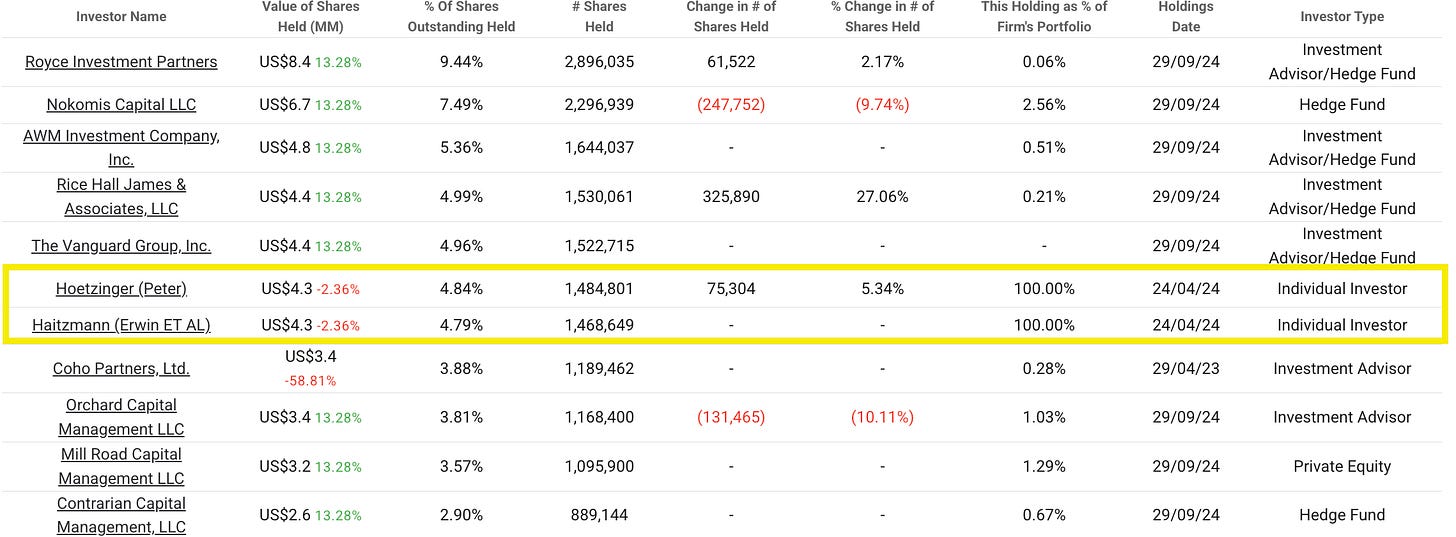Select Nokomis portfolio percentage 2.56%
Screen dimensions: 1456x537
point(1045,105)
